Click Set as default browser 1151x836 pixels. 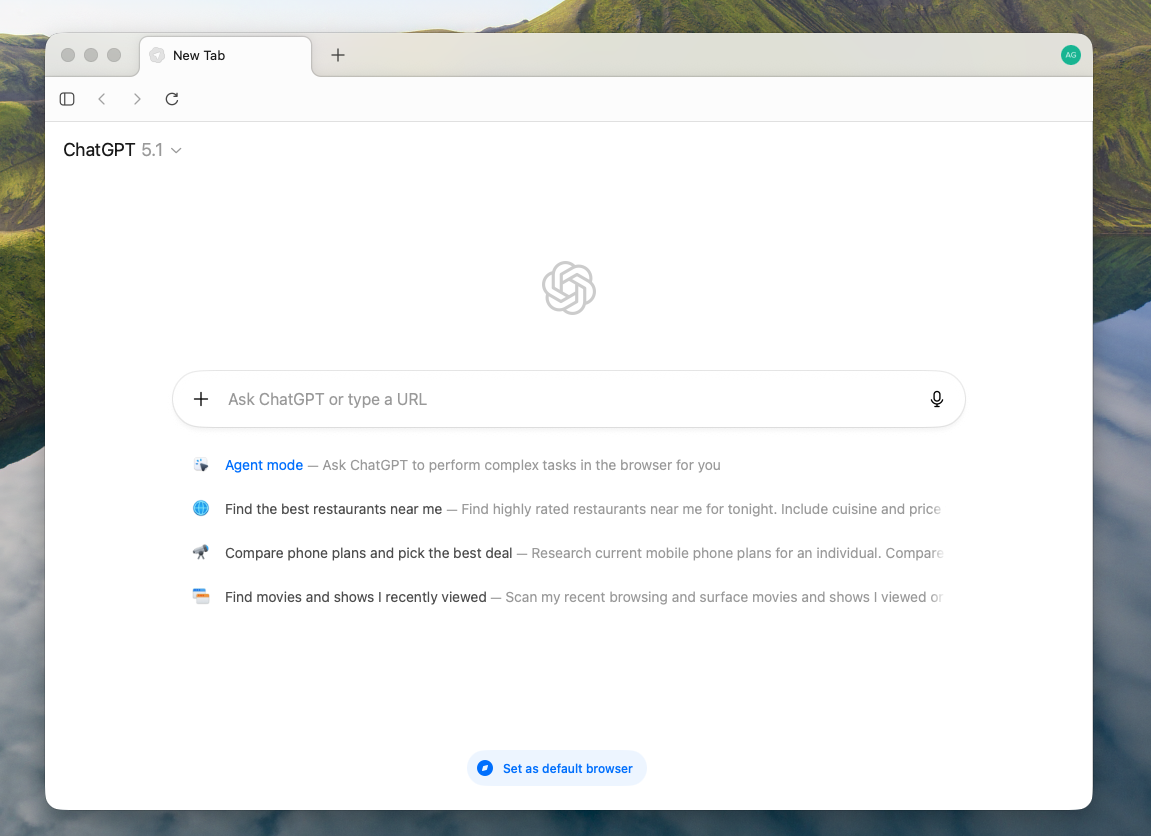[x=556, y=768]
